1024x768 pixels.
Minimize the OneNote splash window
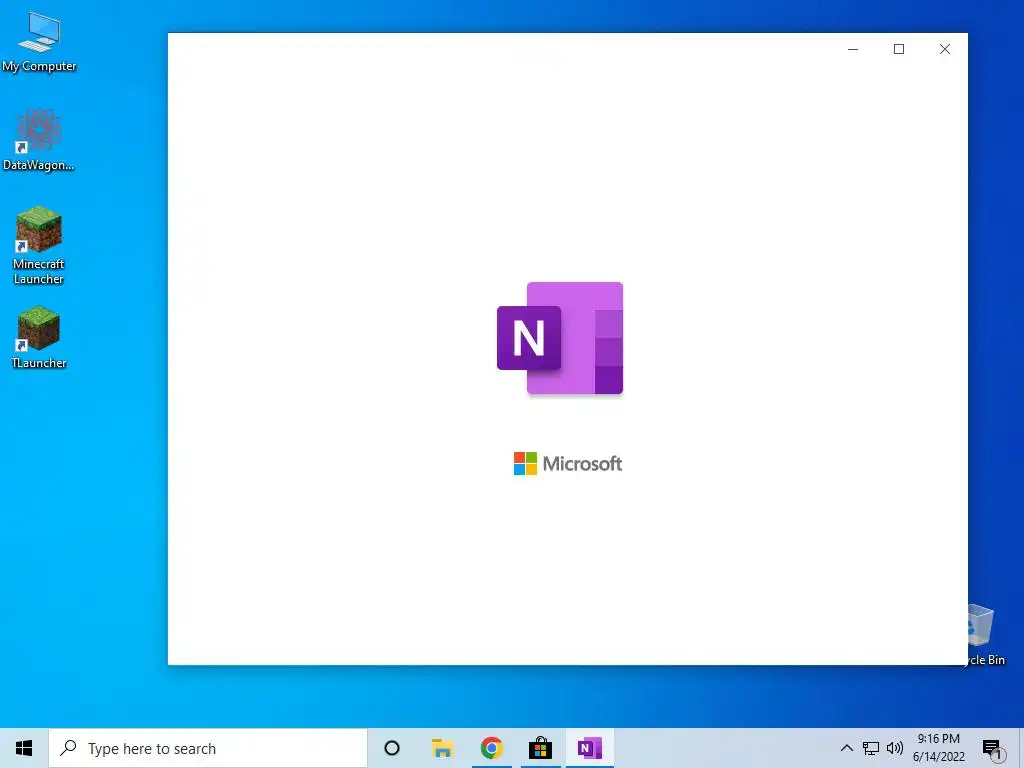click(853, 49)
